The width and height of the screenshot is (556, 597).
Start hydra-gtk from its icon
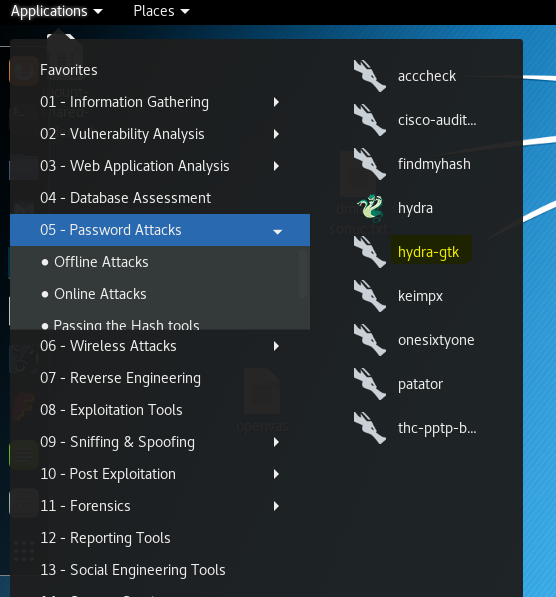[370, 252]
